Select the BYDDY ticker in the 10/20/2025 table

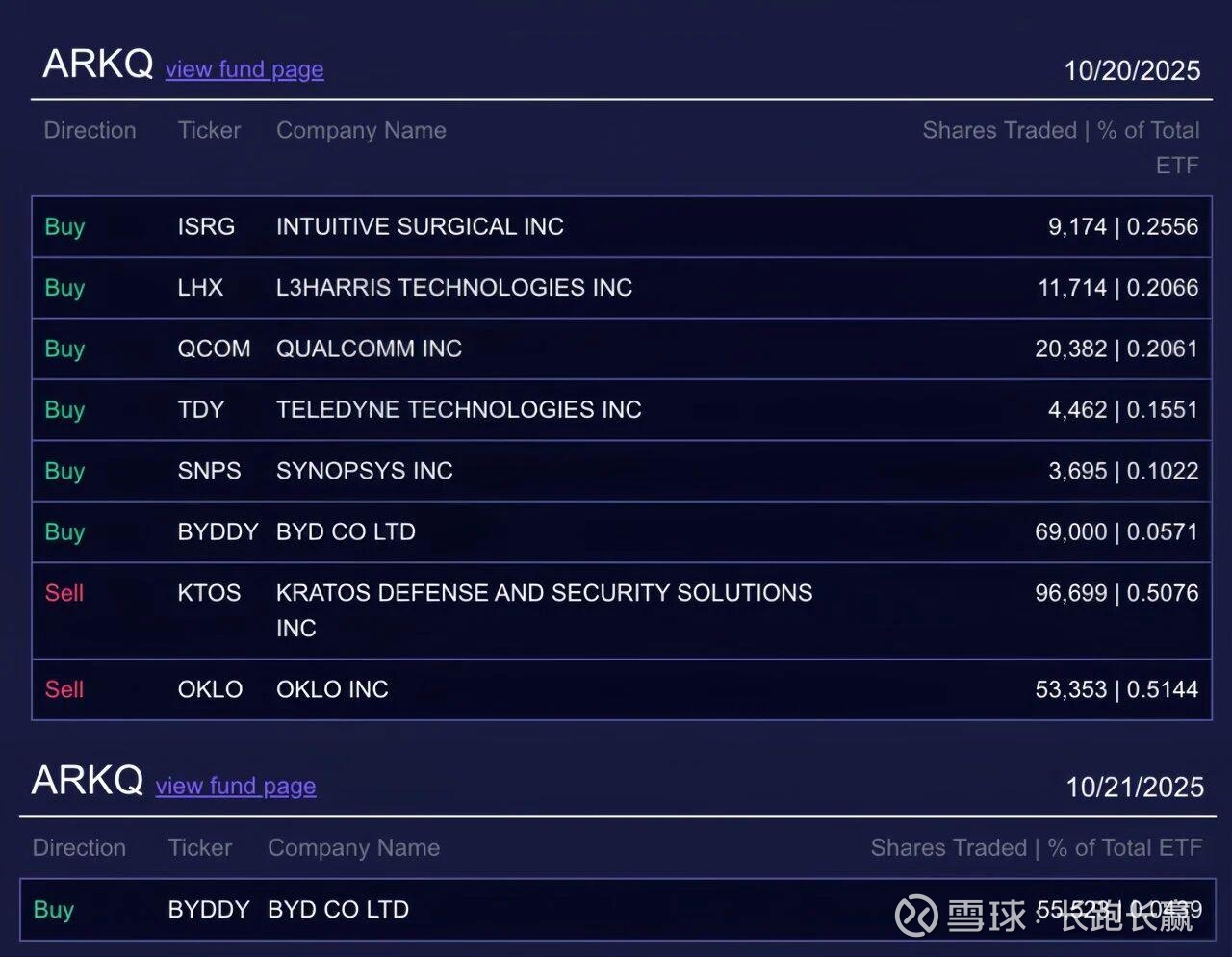coord(218,531)
